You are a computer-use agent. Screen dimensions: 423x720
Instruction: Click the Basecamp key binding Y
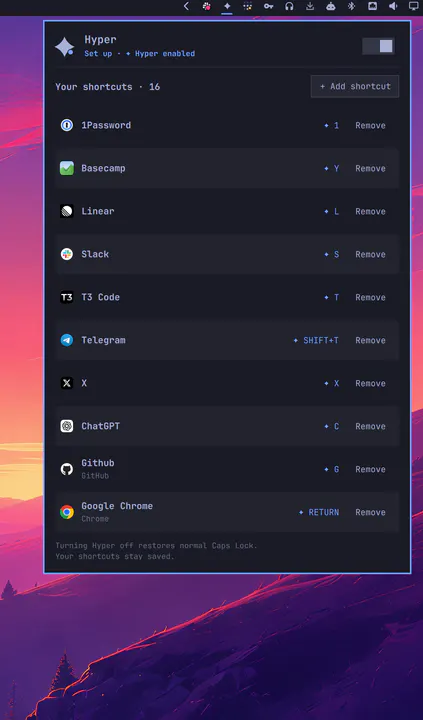point(332,169)
